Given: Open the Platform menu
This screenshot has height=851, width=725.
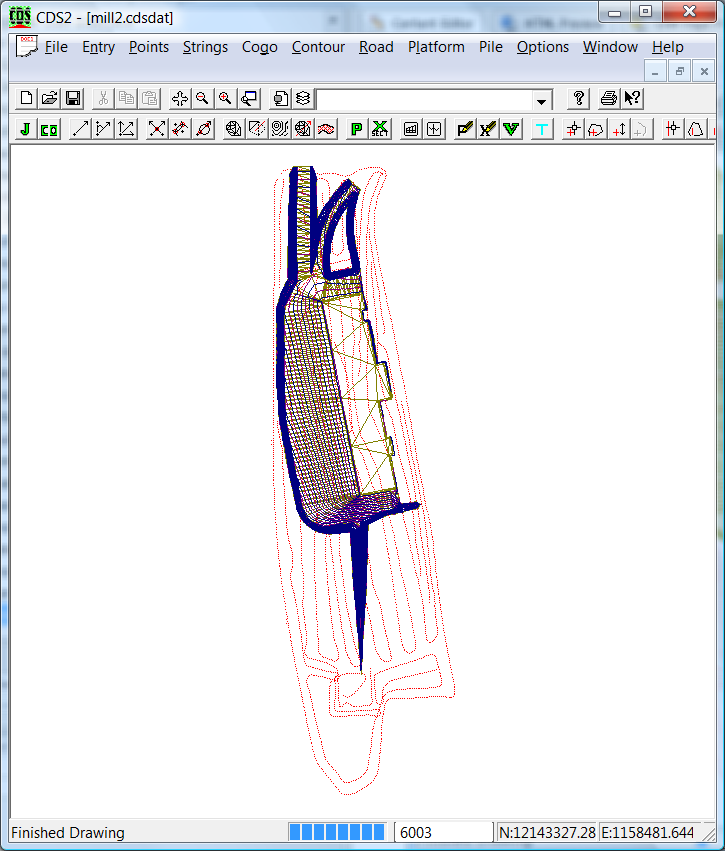Looking at the screenshot, I should click(436, 47).
